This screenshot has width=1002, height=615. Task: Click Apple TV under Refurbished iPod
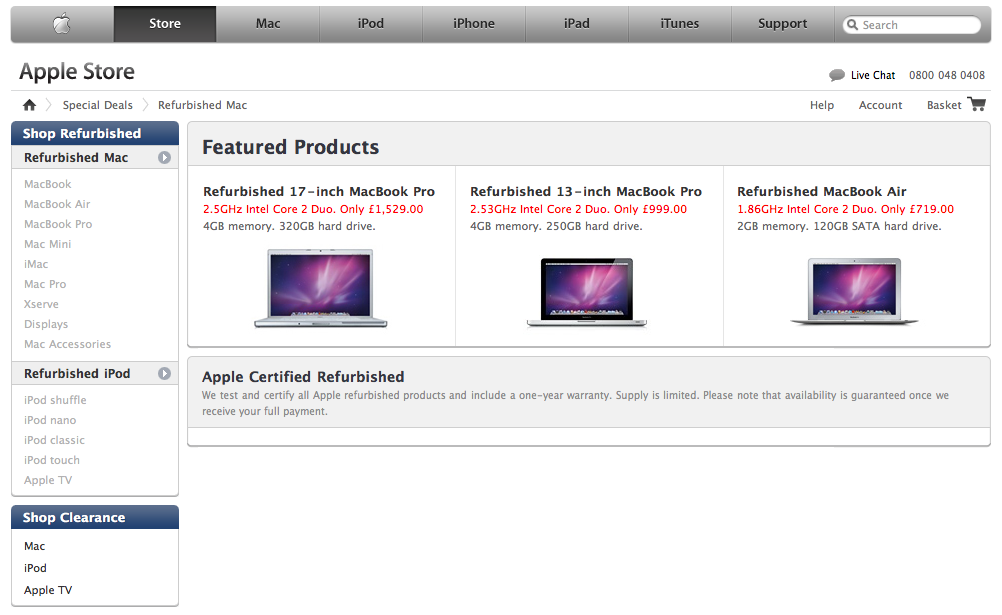click(48, 480)
